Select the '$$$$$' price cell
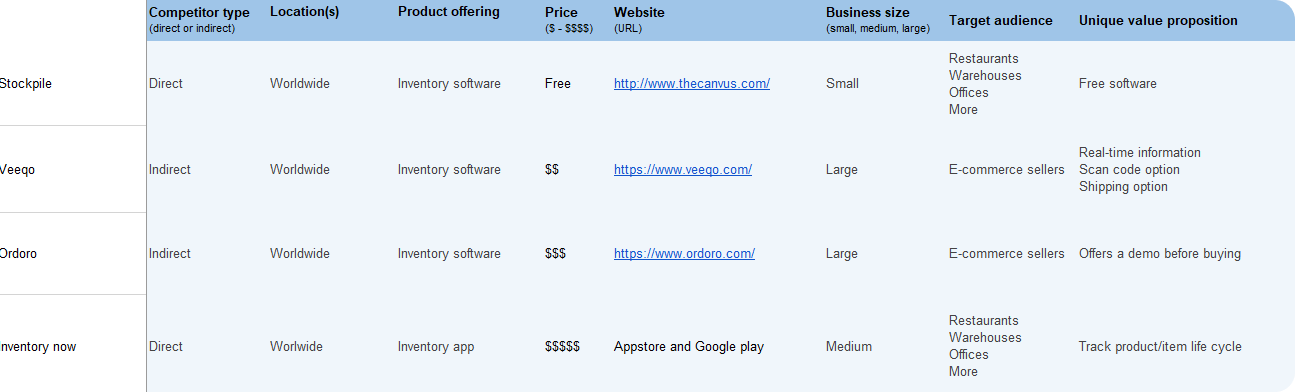 (x=562, y=347)
